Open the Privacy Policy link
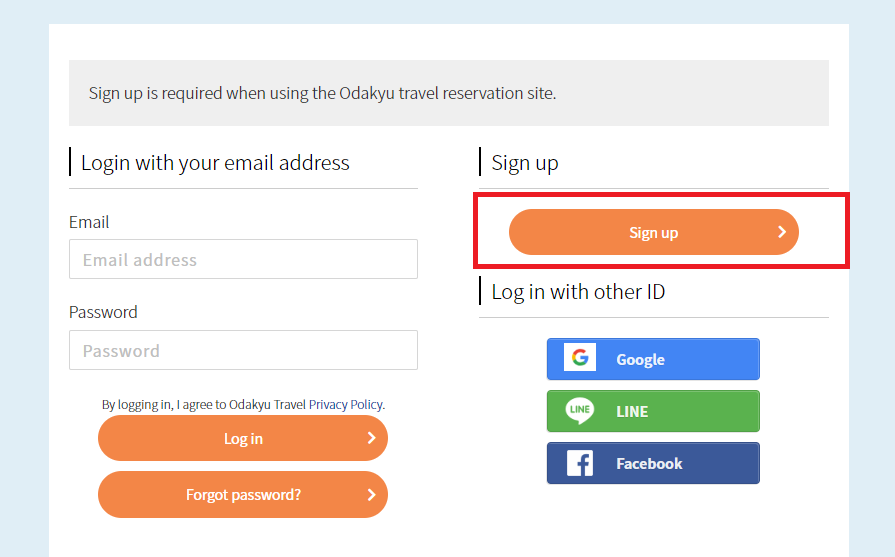Viewport: 895px width, 557px height. pos(345,404)
